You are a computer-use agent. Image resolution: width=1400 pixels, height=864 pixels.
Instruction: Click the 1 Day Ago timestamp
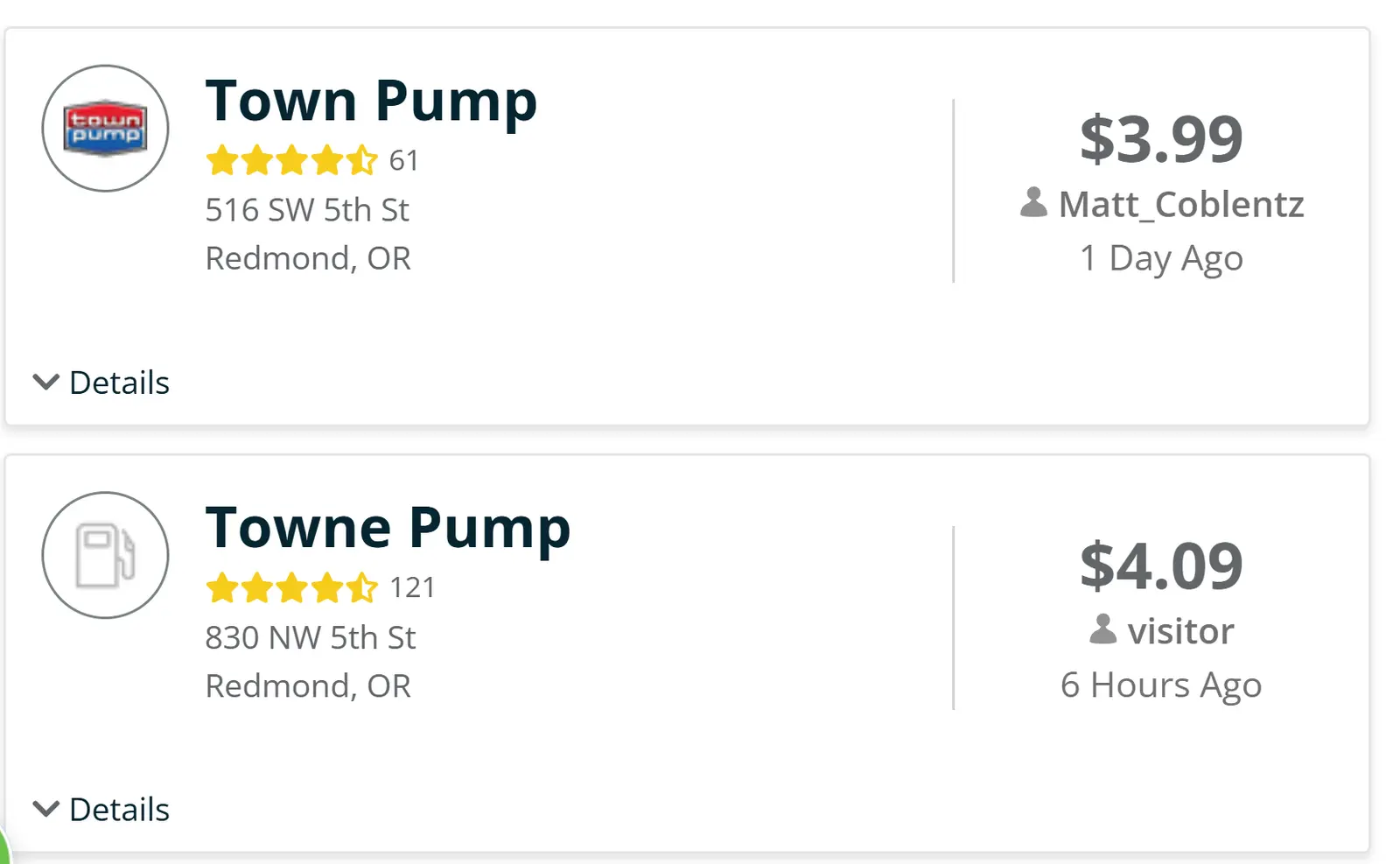[x=1161, y=258]
